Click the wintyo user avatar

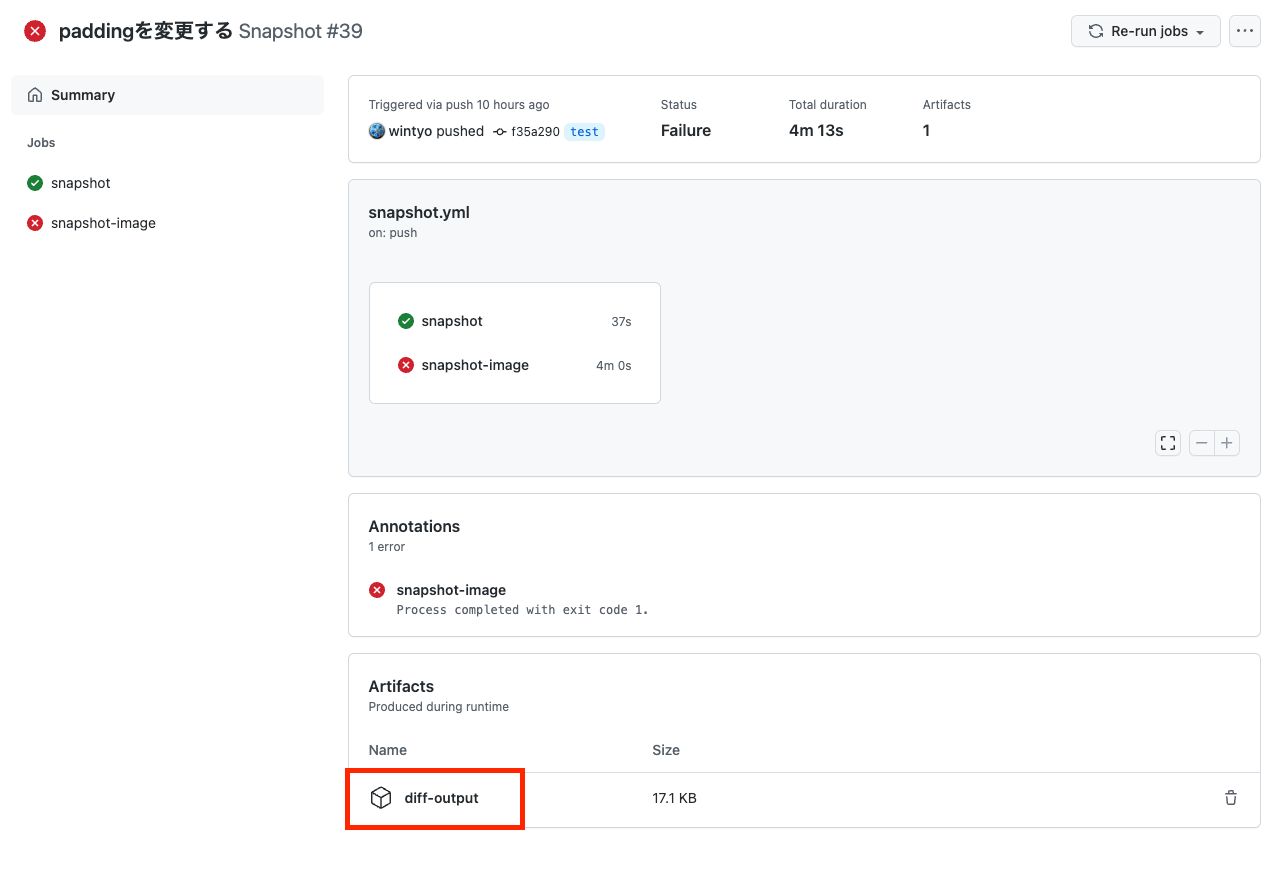[377, 131]
